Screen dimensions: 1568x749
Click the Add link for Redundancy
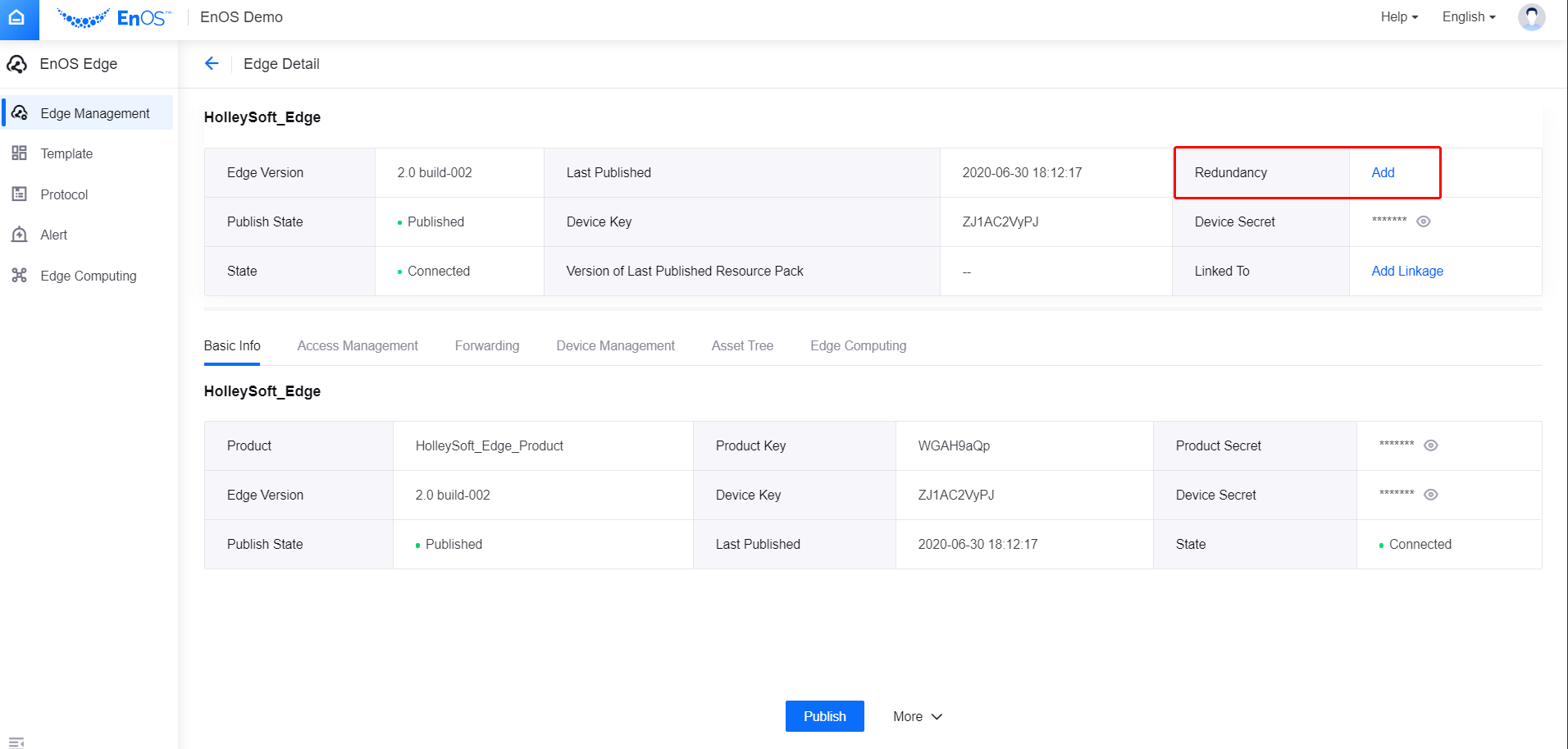click(1383, 172)
